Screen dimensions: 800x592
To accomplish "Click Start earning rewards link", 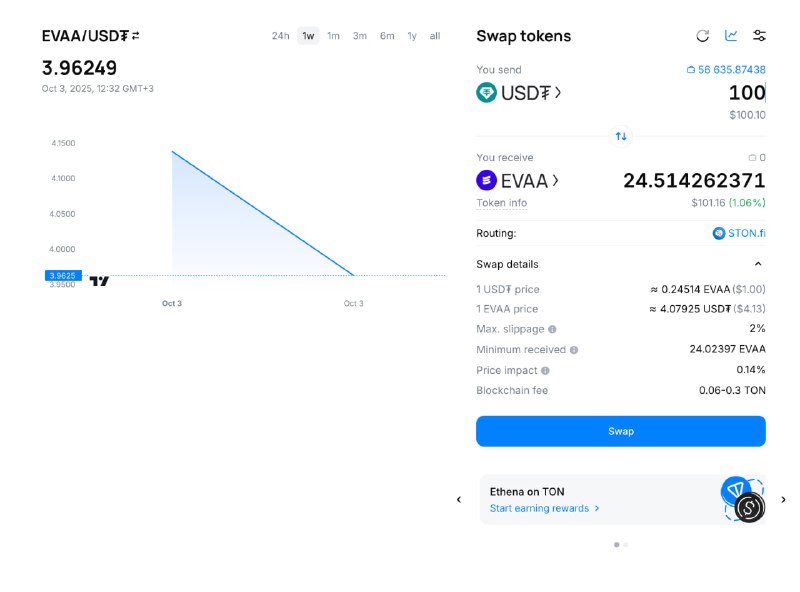I will 544,508.
